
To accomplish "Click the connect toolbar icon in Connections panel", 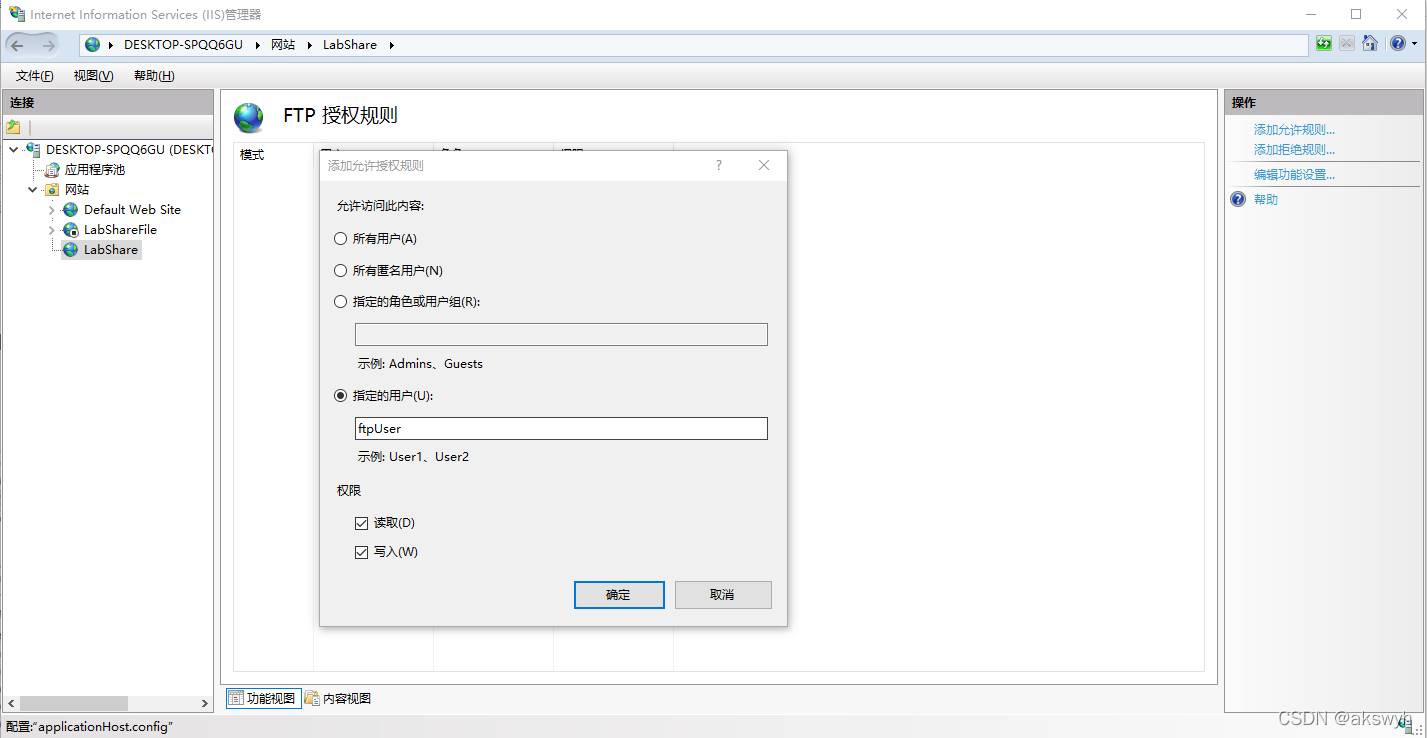I will tap(13, 127).
